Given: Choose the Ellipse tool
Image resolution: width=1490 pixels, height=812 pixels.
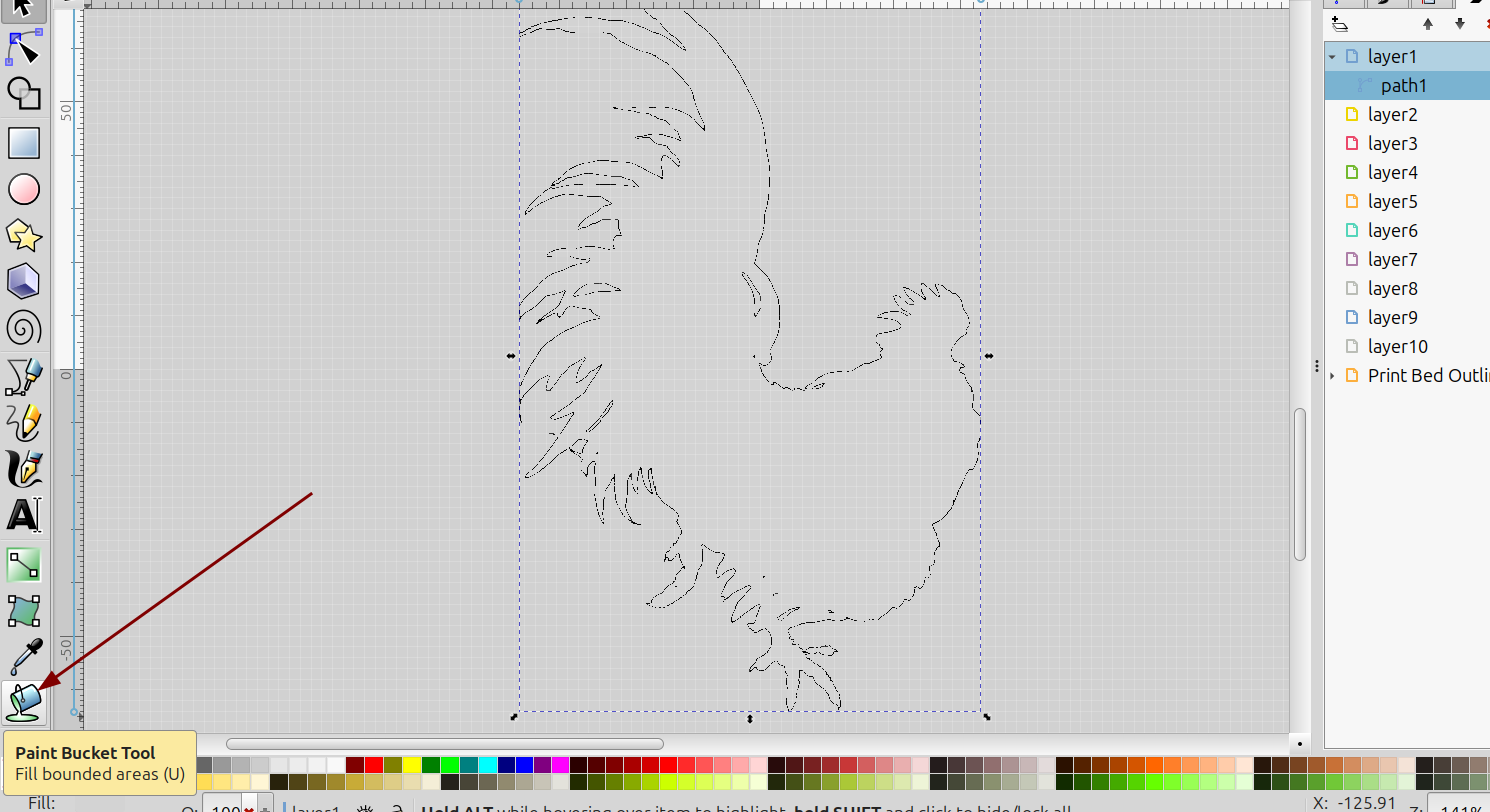Looking at the screenshot, I should 23,189.
